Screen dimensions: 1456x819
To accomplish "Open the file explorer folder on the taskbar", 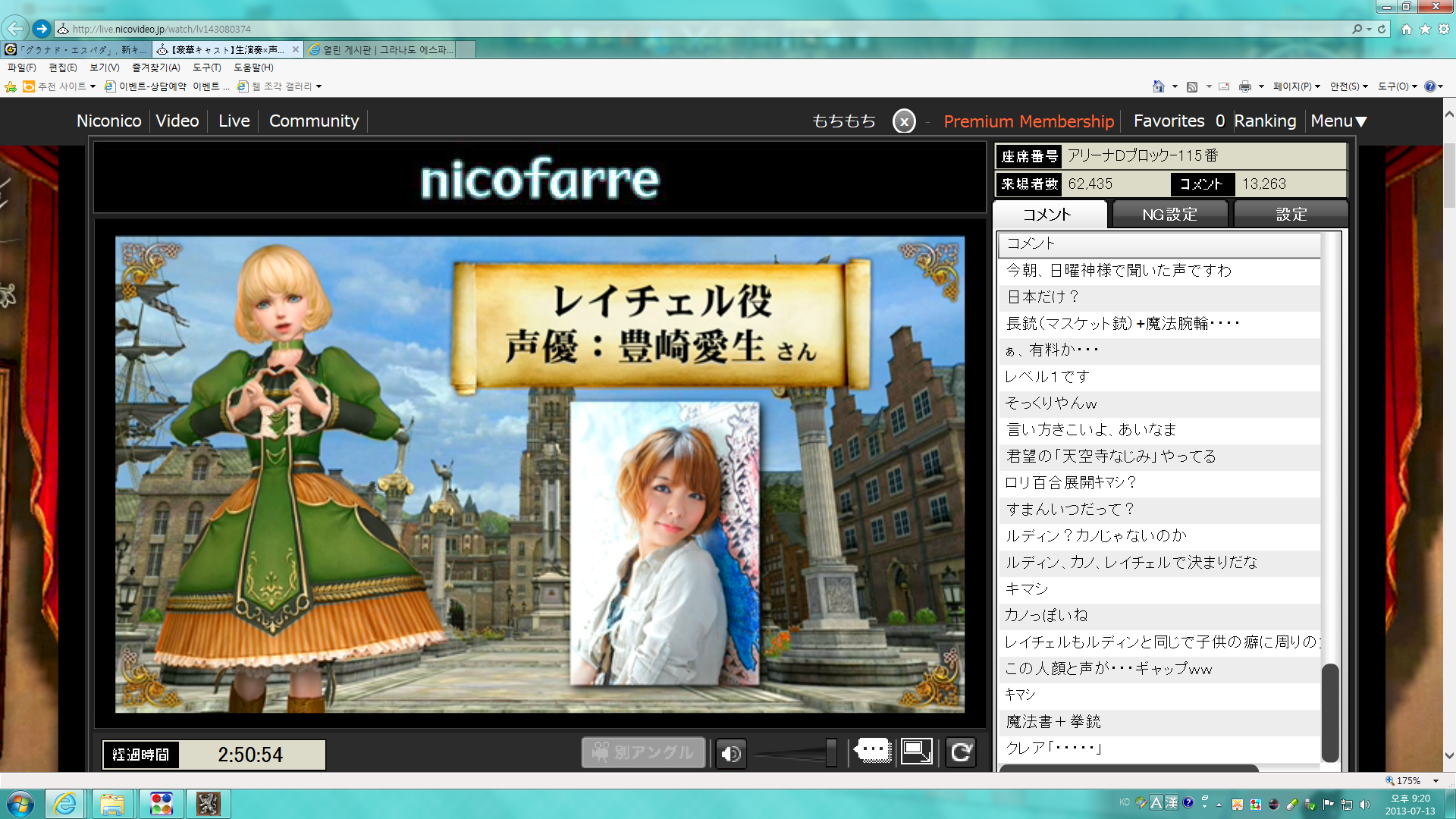I will [x=112, y=804].
